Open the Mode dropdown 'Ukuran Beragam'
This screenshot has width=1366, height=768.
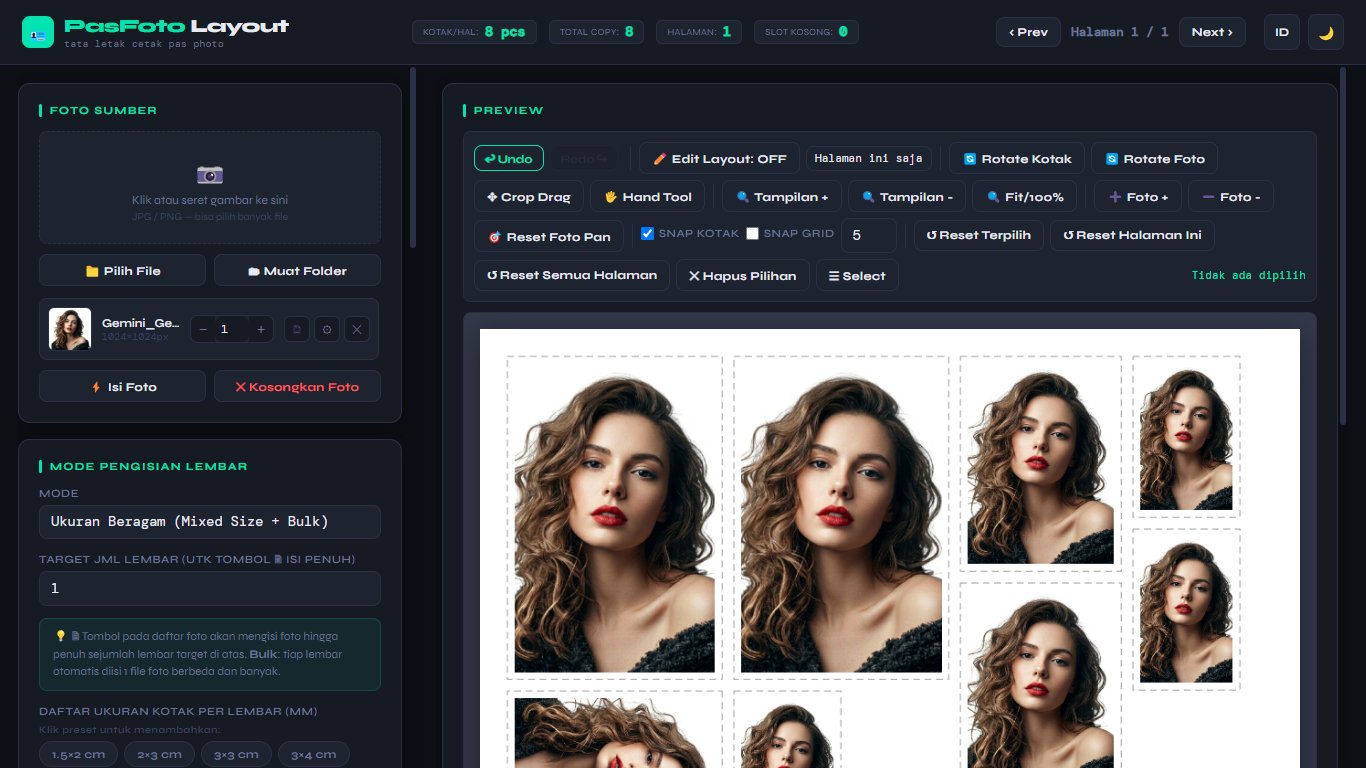coord(210,522)
